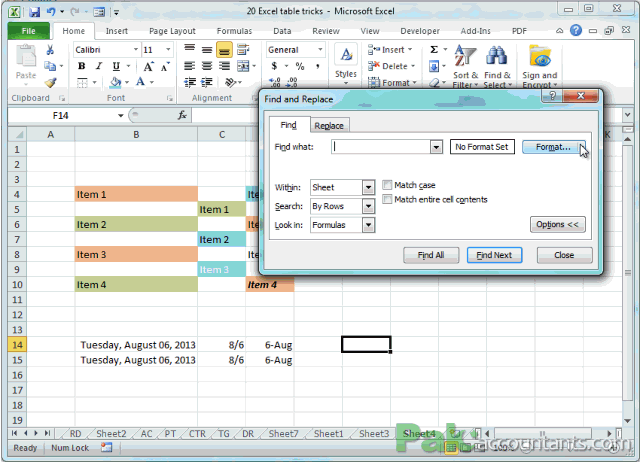The width and height of the screenshot is (640, 462).
Task: Select cell B4 containing Item 1
Action: [x=136, y=194]
